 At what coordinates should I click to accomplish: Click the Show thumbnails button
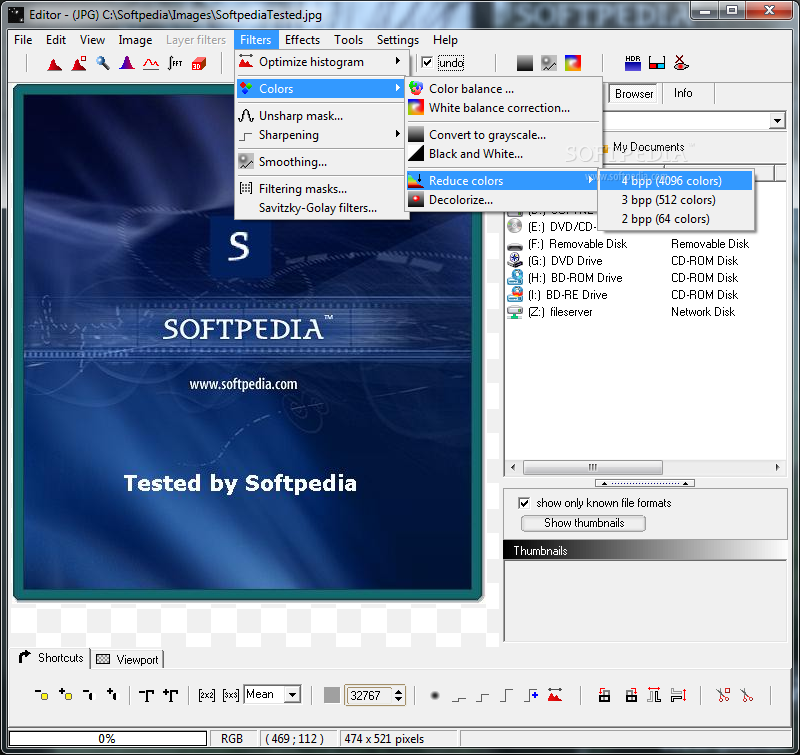pos(583,523)
